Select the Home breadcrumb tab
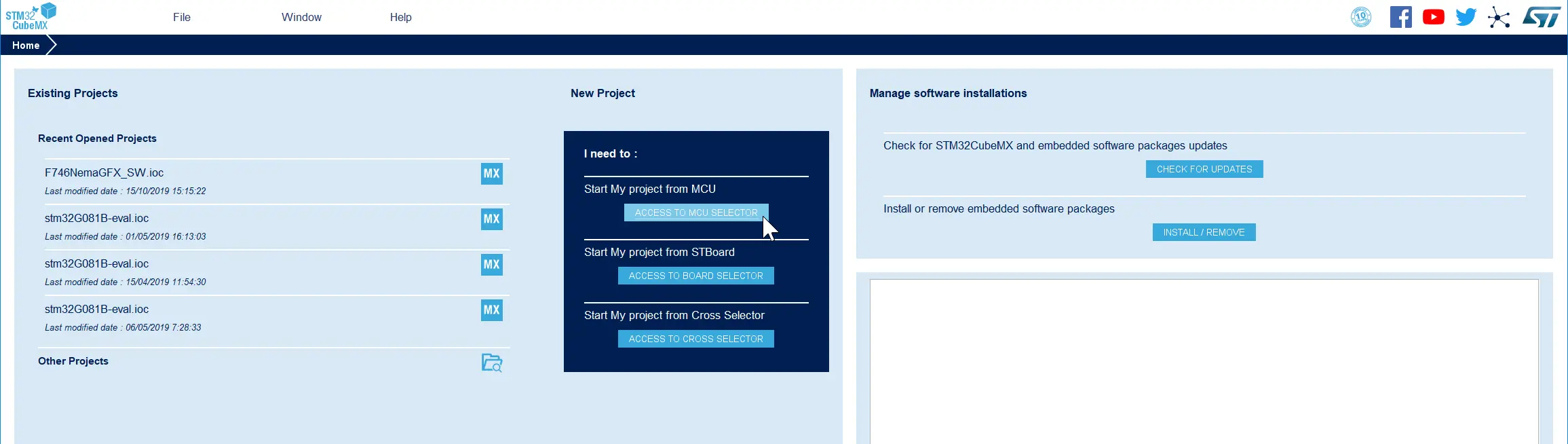 26,45
